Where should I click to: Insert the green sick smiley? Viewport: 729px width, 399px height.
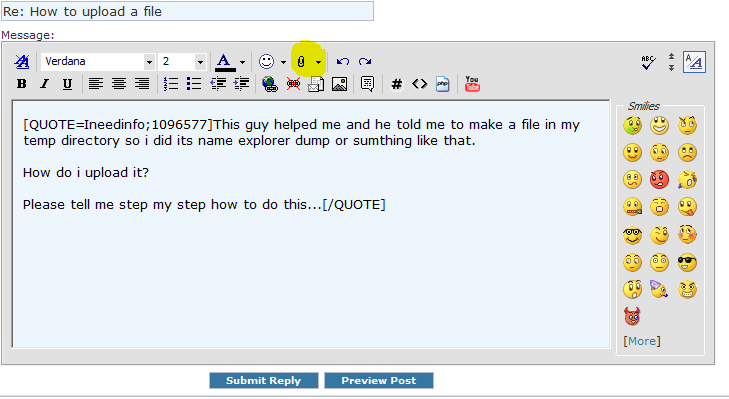click(x=633, y=125)
